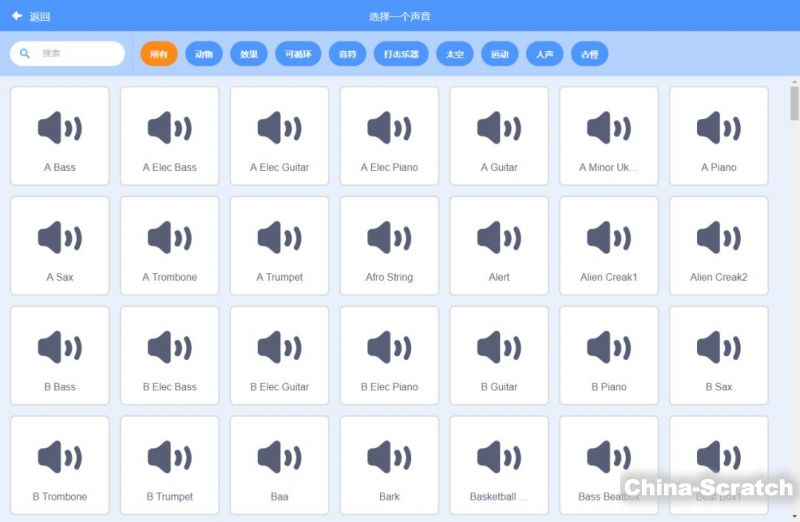800x522 pixels.
Task: Click the 返回 back arrow button
Action: [x=30, y=16]
